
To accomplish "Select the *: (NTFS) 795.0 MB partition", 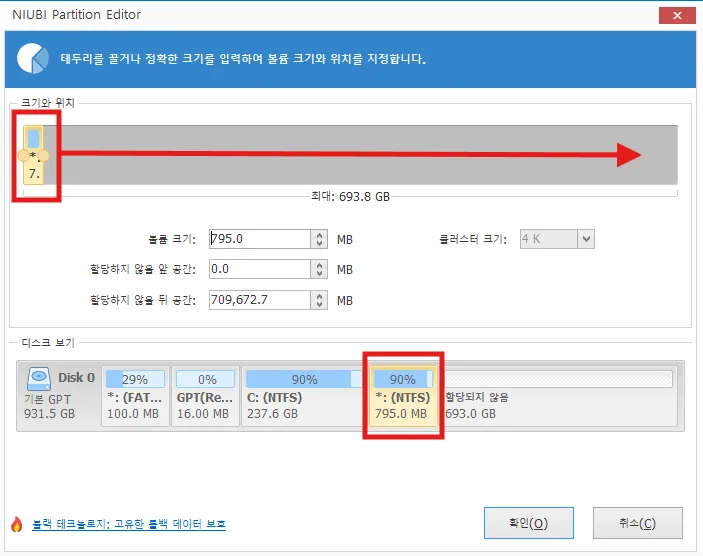I will tap(403, 395).
